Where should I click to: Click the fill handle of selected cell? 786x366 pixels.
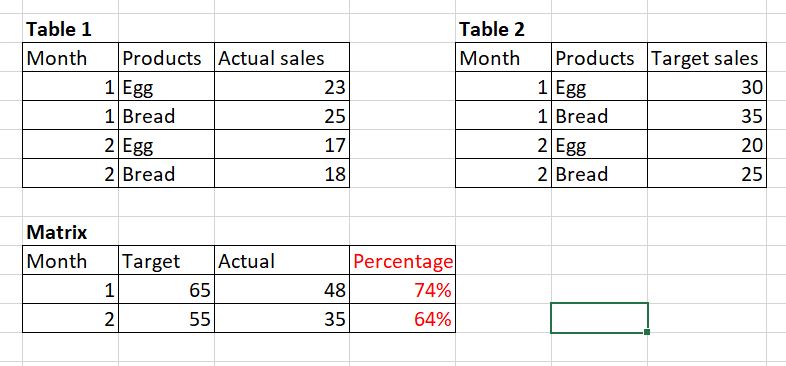point(647,332)
